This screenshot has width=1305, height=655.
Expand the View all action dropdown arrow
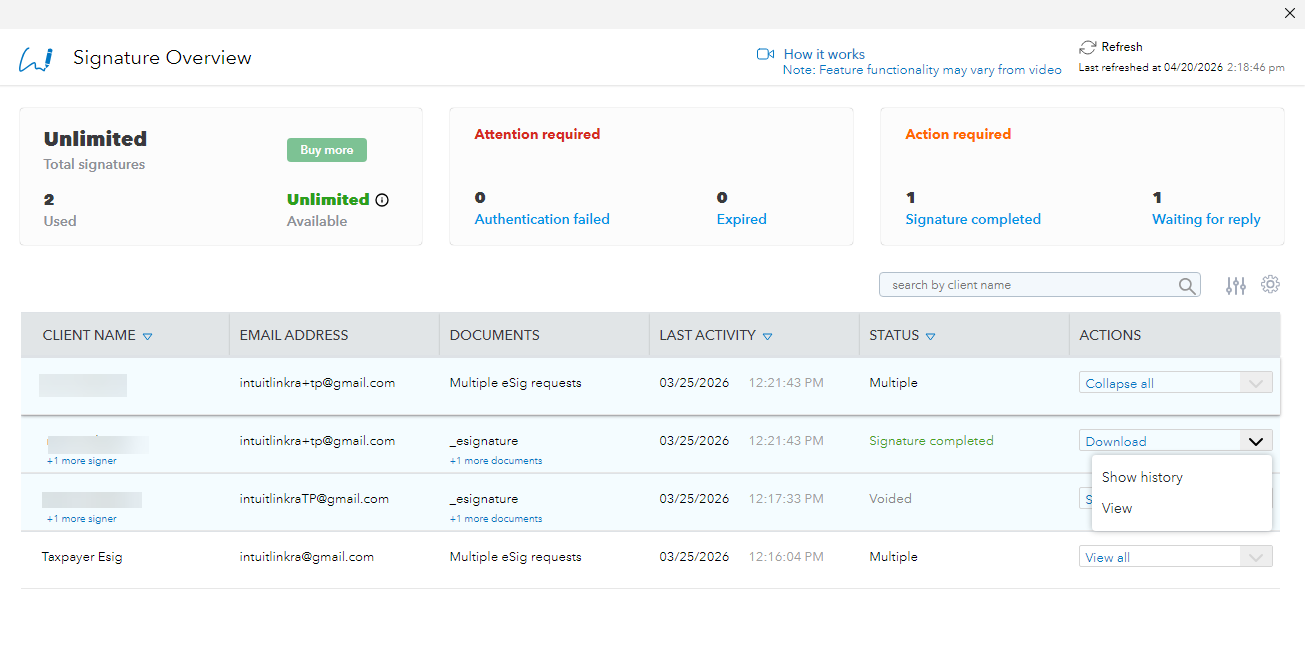point(1256,557)
